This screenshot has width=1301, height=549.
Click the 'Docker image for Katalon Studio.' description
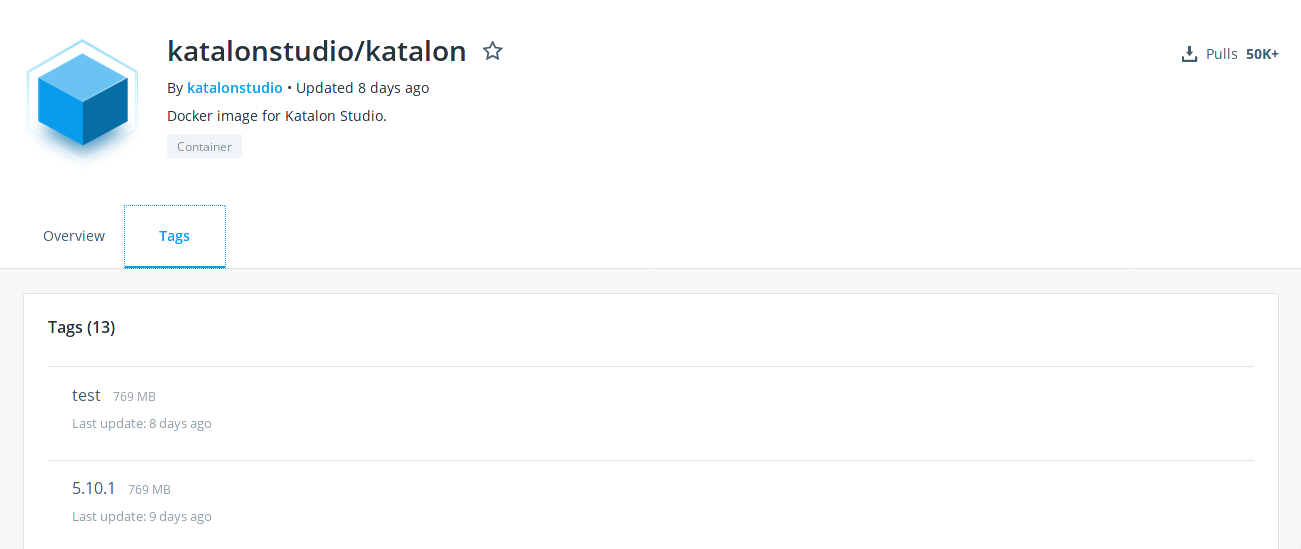pos(276,116)
